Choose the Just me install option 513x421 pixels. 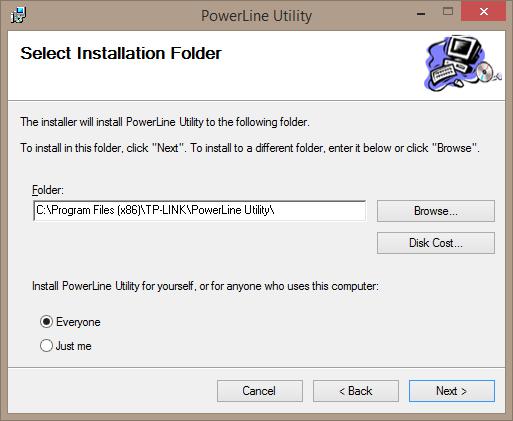(46, 345)
